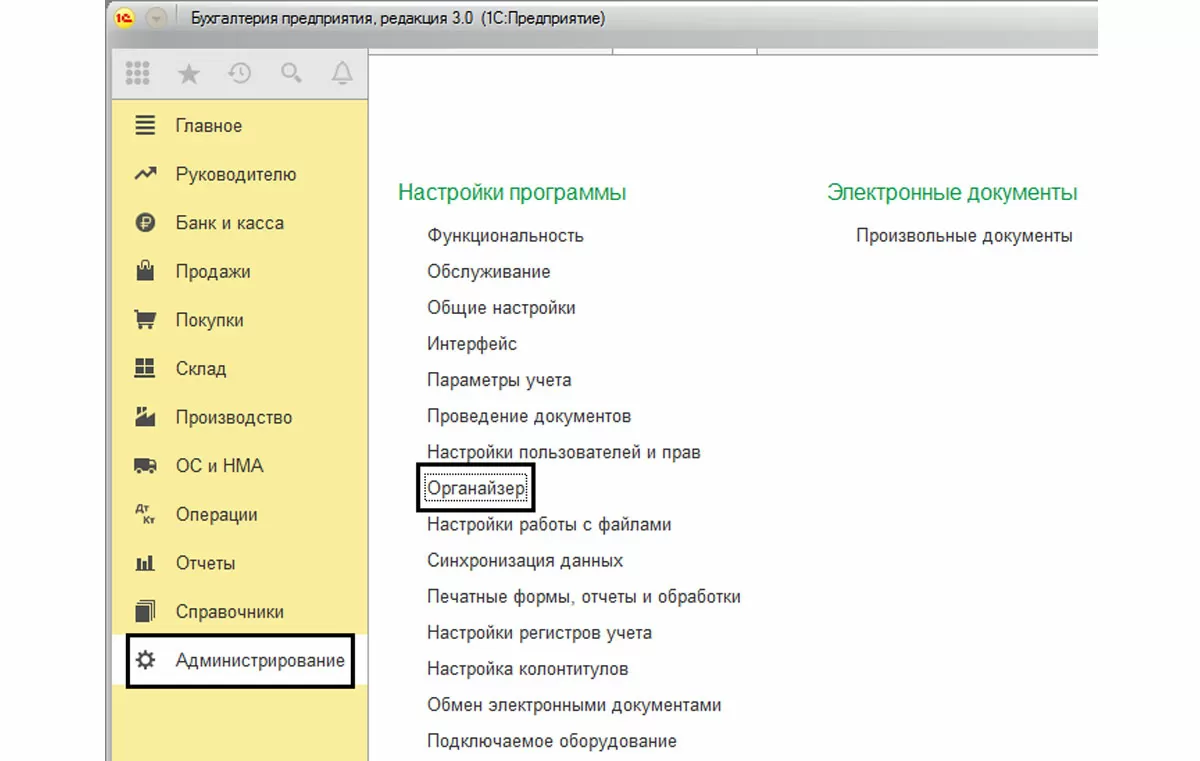Screen dimensions: 1200x761
Task: Open the sections menu grid icon
Action: point(137,73)
